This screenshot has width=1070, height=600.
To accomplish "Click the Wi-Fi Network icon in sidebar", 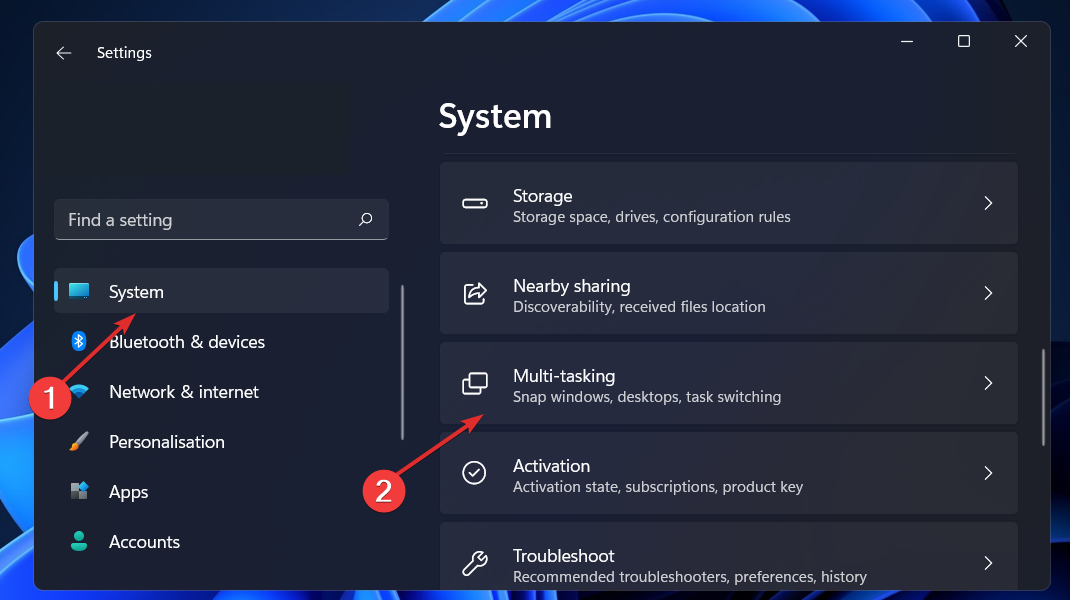I will (79, 392).
